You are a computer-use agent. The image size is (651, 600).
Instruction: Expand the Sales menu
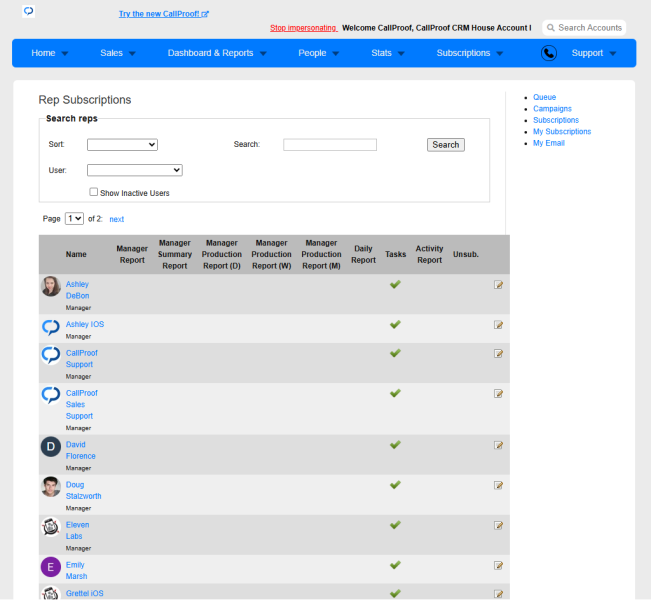pyautogui.click(x=118, y=53)
